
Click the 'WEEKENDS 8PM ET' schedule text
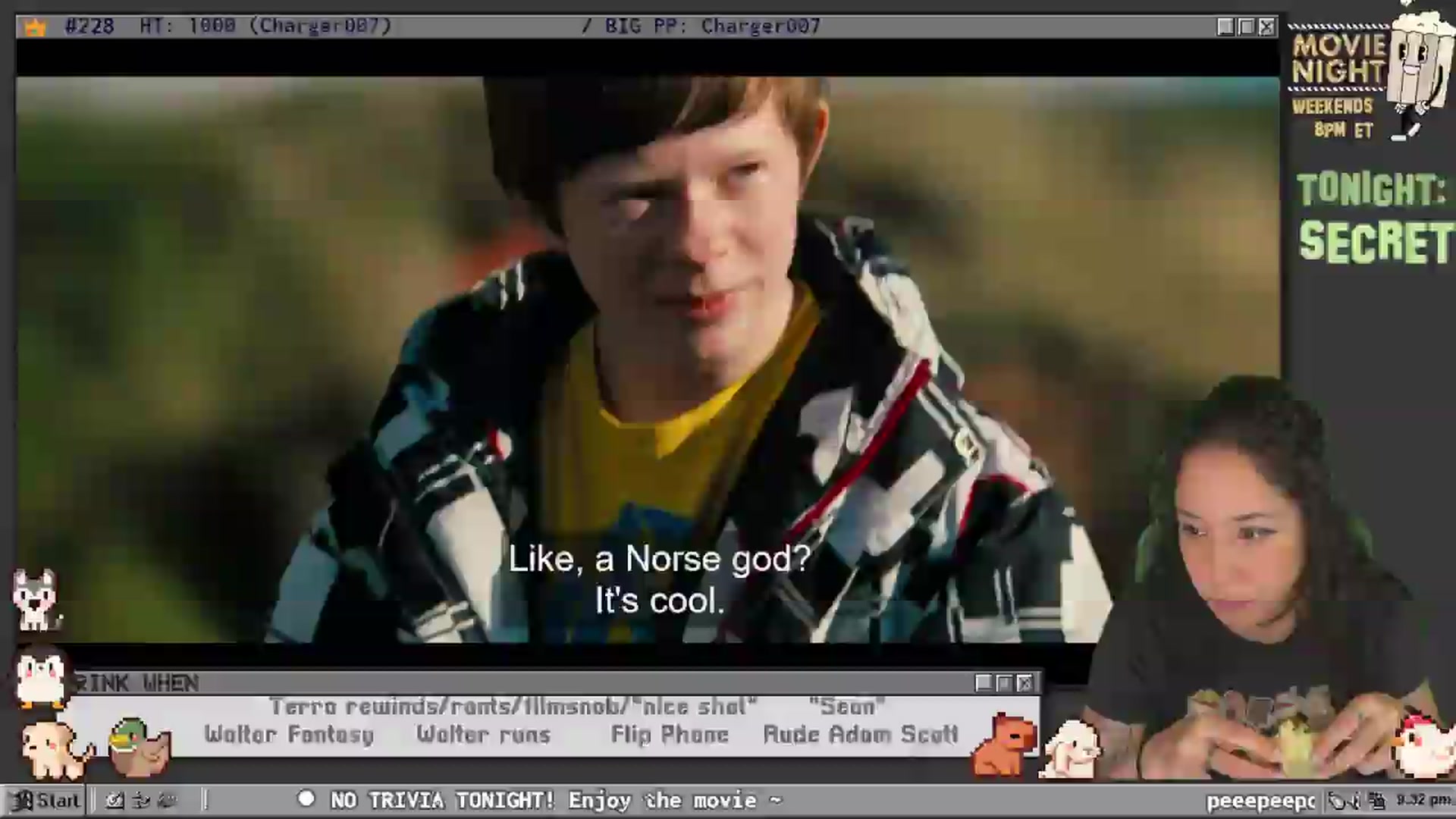click(x=1333, y=118)
